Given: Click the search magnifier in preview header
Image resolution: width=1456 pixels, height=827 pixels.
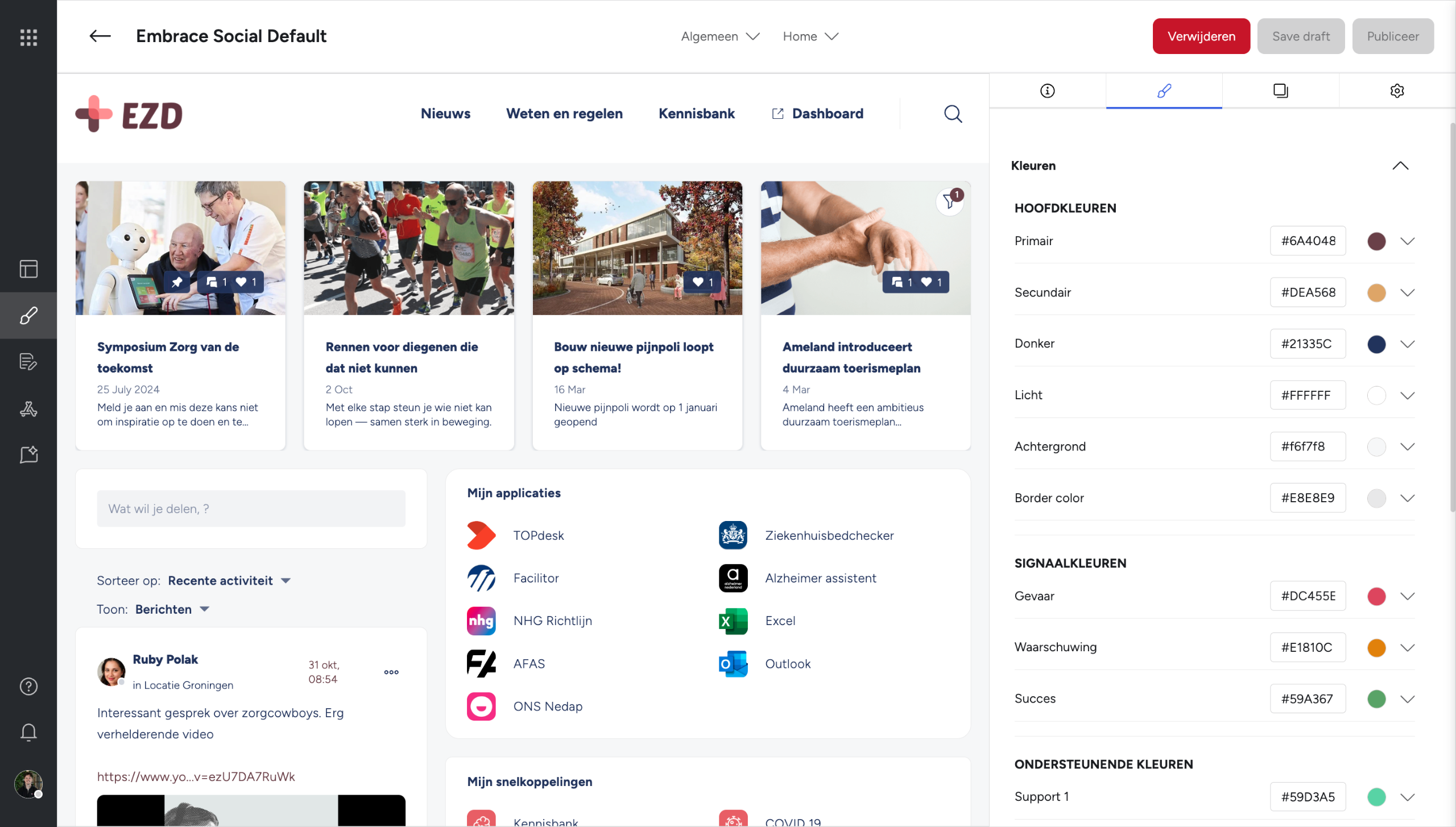Looking at the screenshot, I should click(953, 114).
